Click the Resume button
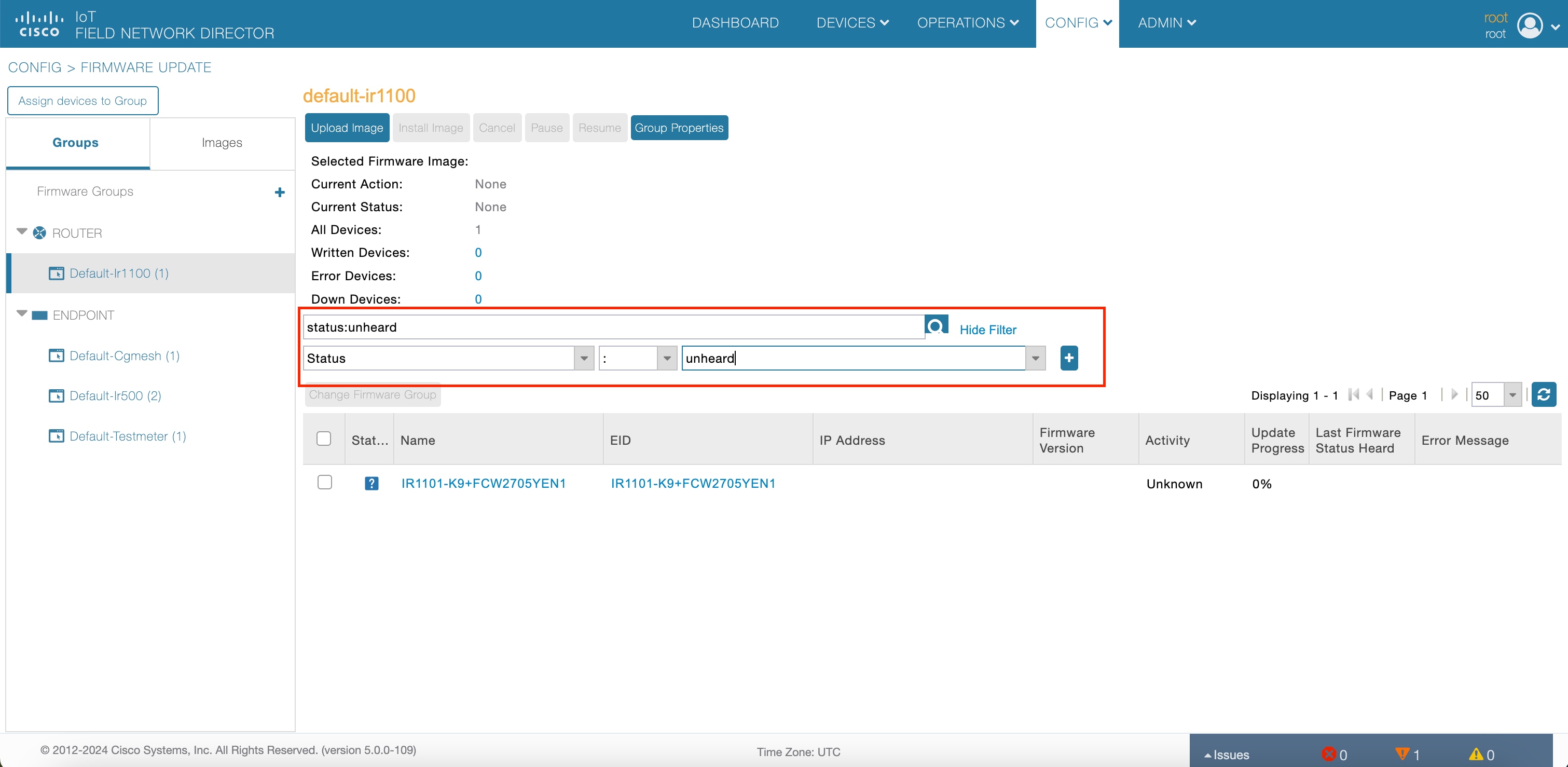The height and width of the screenshot is (767, 1568). tap(600, 128)
